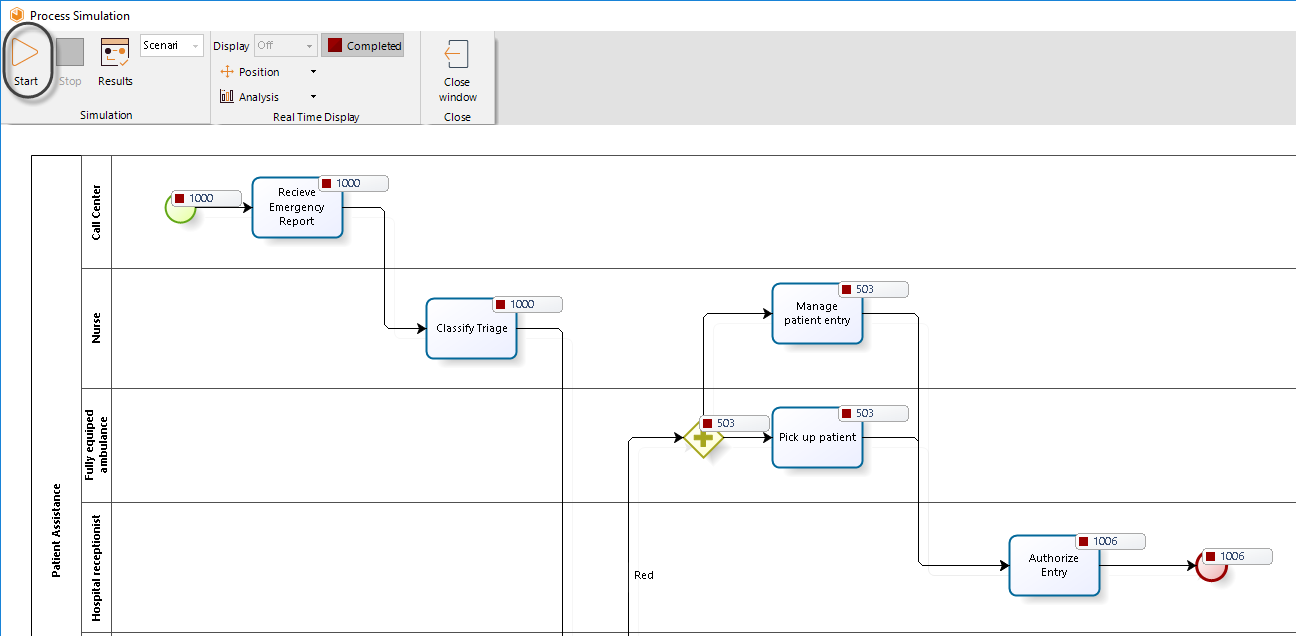Click the end event 1006 badge

1238,556
